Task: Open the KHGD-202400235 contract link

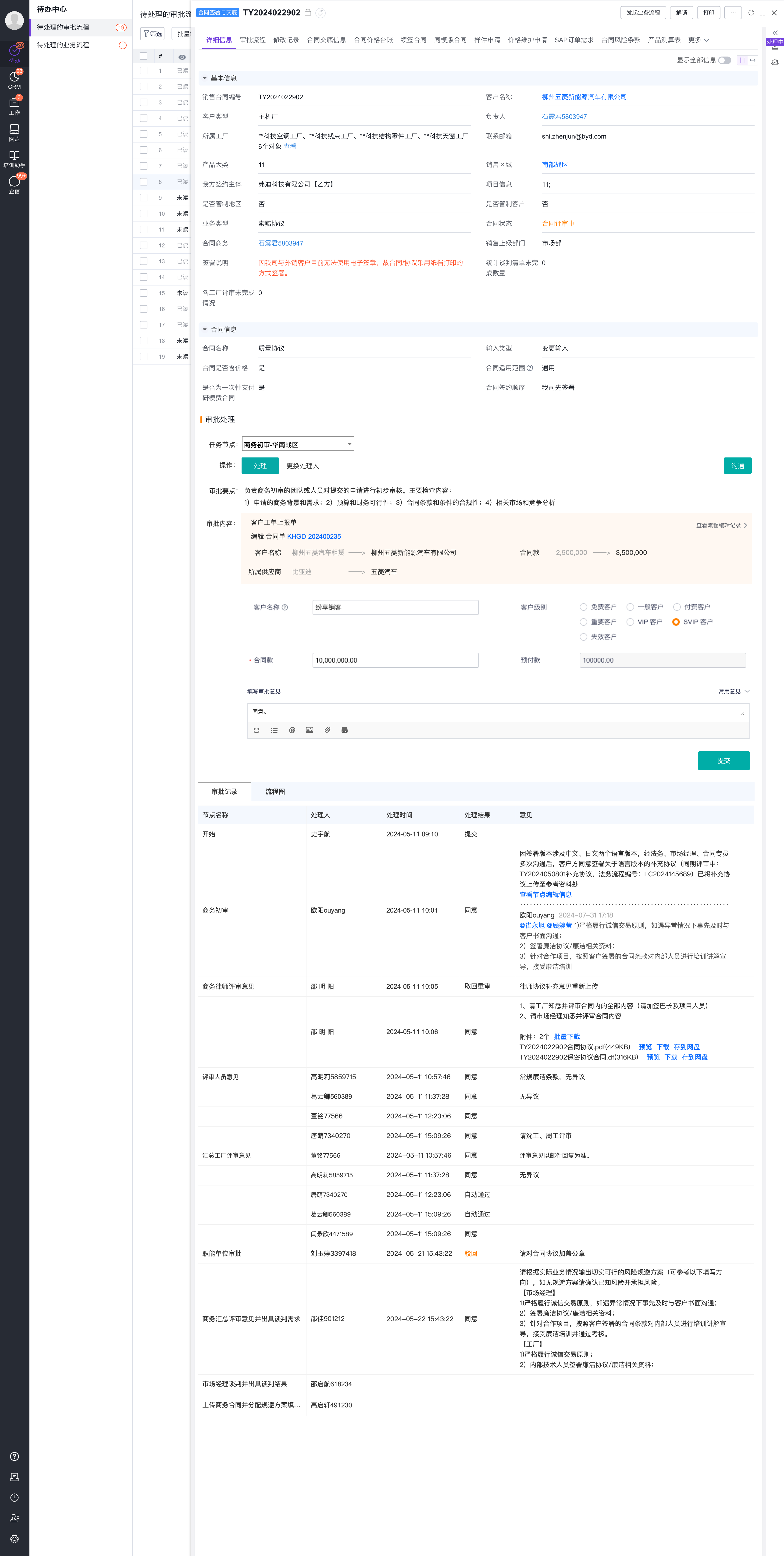Action: 314,536
